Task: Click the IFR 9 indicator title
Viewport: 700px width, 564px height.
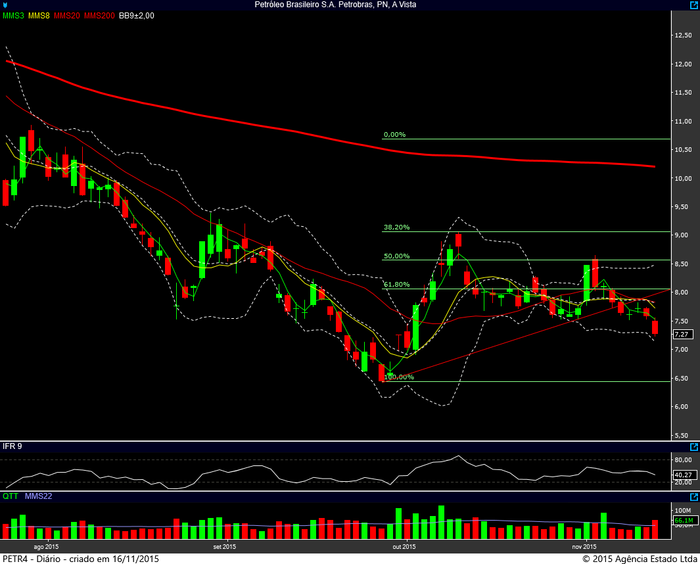Action: 13,446
